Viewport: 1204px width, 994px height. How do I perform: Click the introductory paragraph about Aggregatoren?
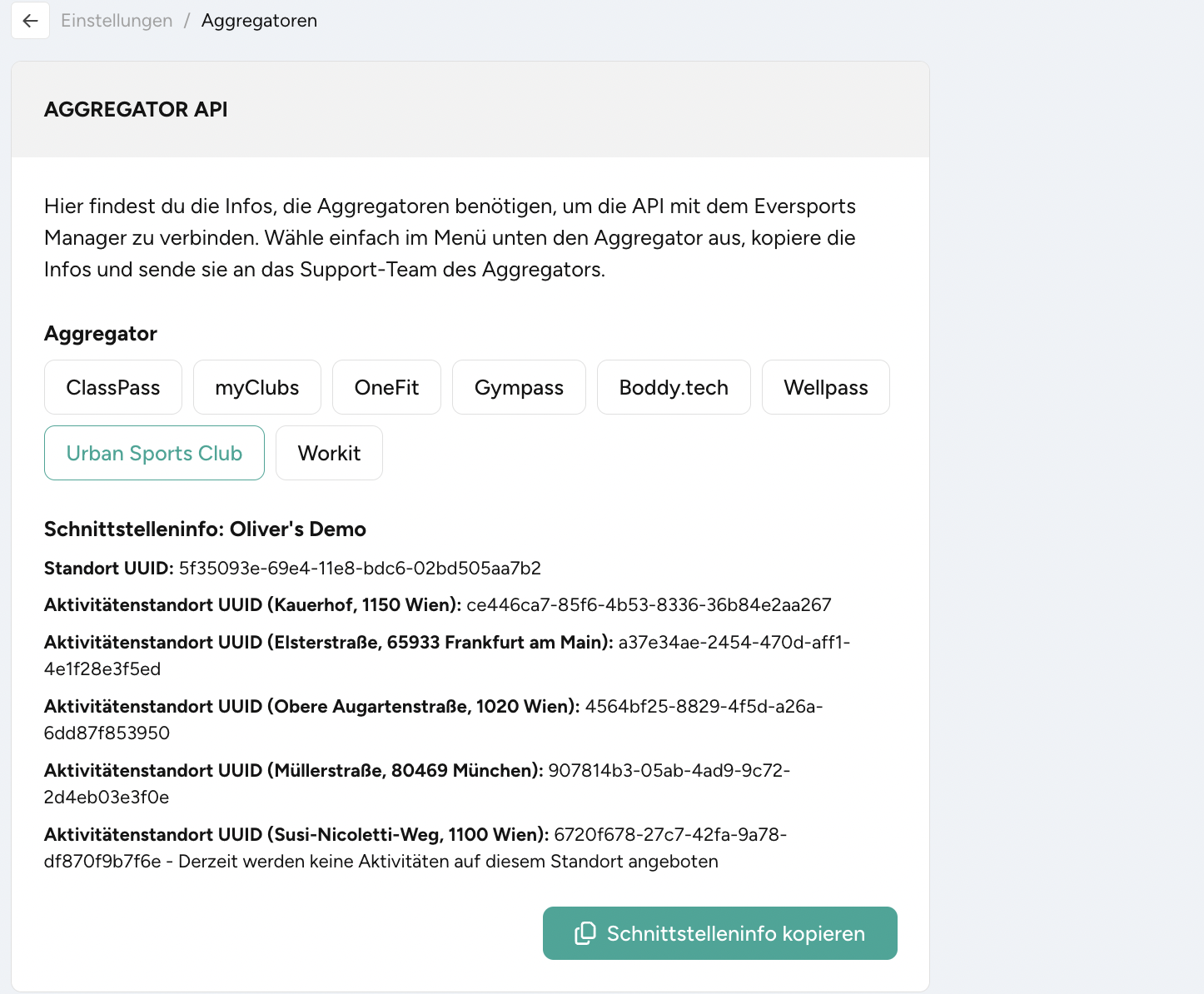coord(450,237)
